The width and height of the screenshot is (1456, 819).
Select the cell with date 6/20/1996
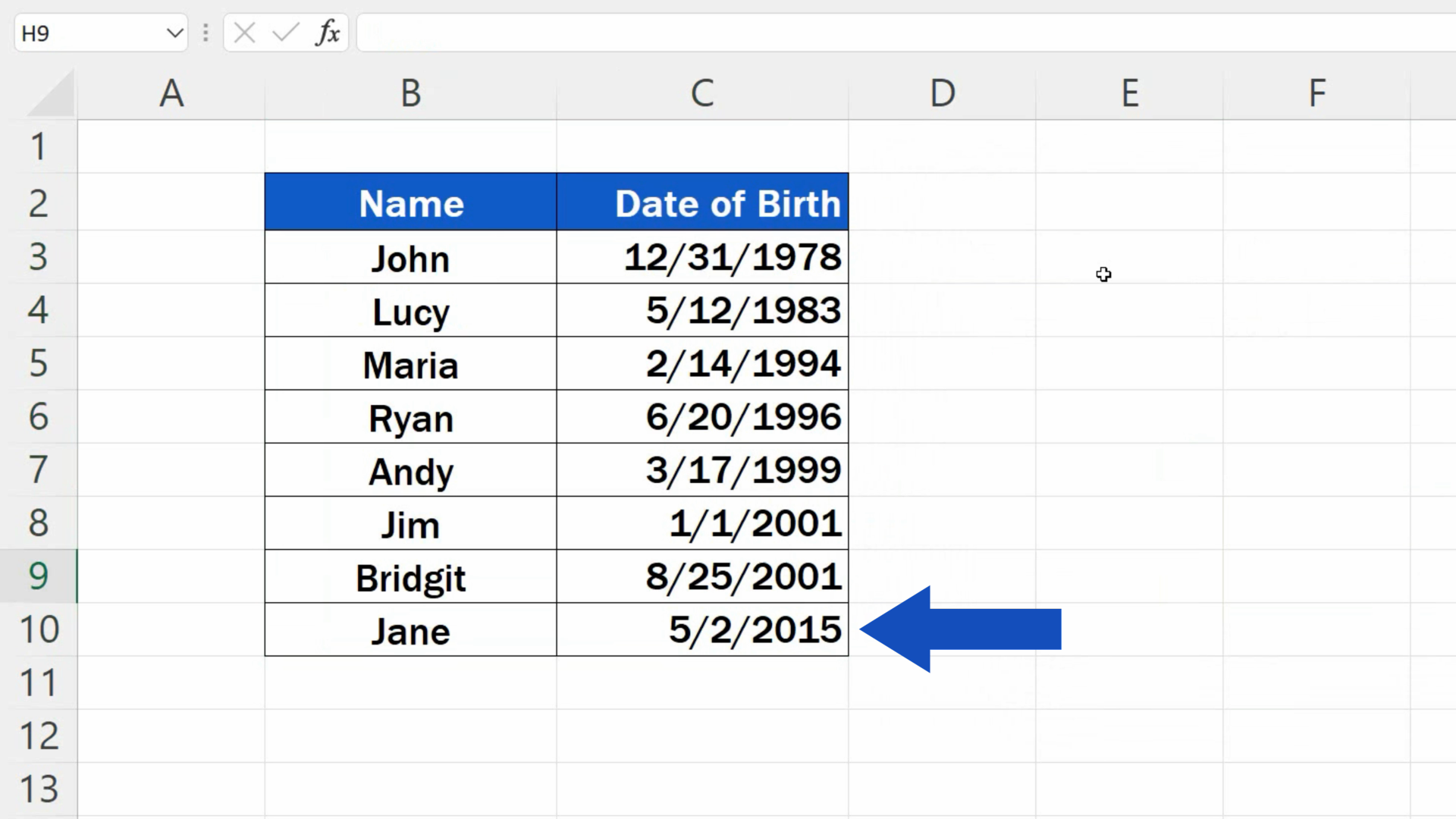click(x=702, y=417)
